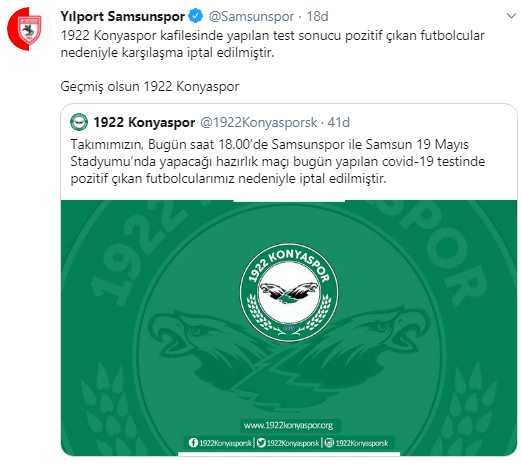The width and height of the screenshot is (522, 465).
Task: Click the Yılport Samsunspor display name
Action: tap(122, 16)
